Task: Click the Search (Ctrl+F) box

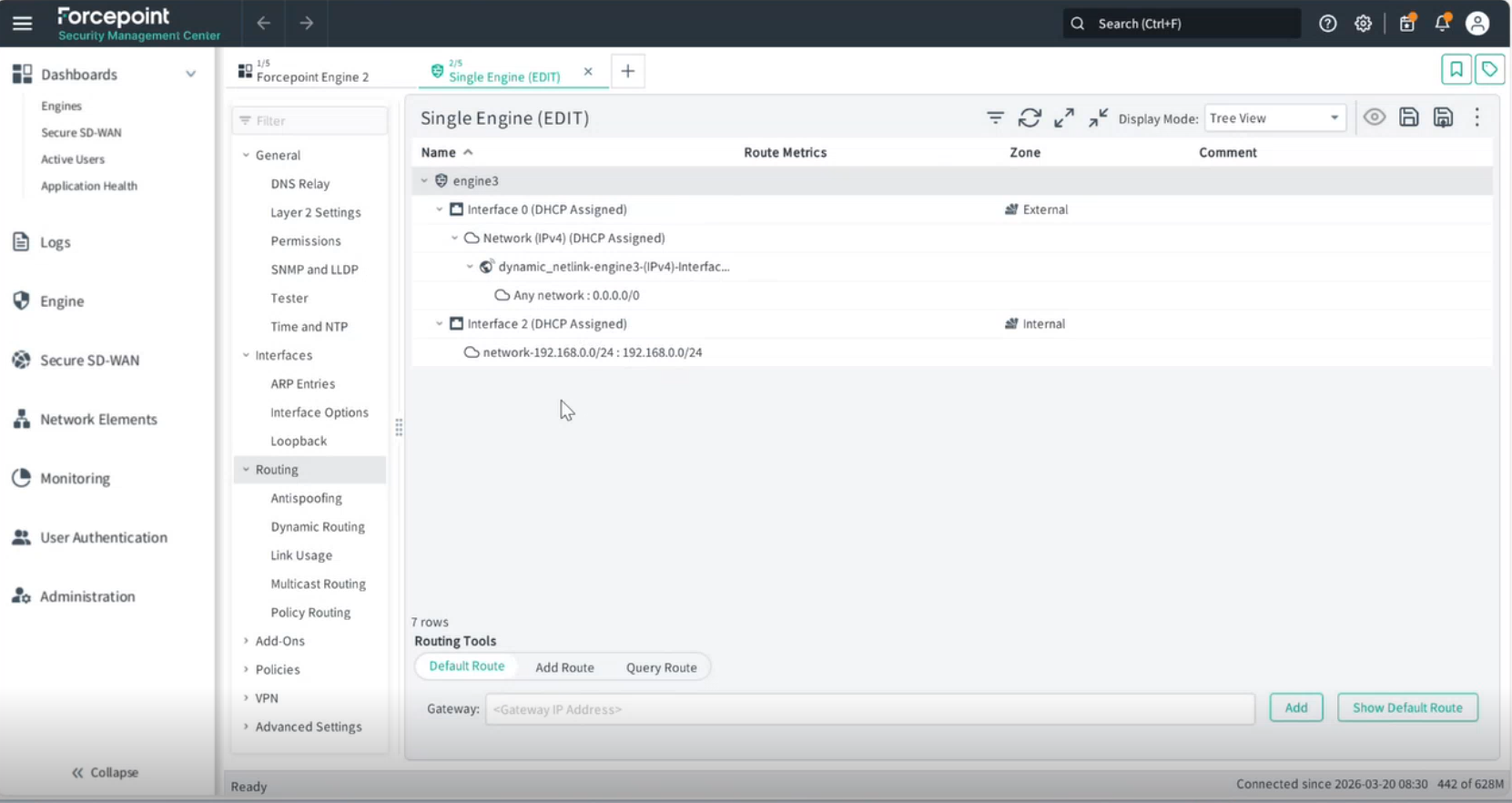Action: click(1182, 24)
